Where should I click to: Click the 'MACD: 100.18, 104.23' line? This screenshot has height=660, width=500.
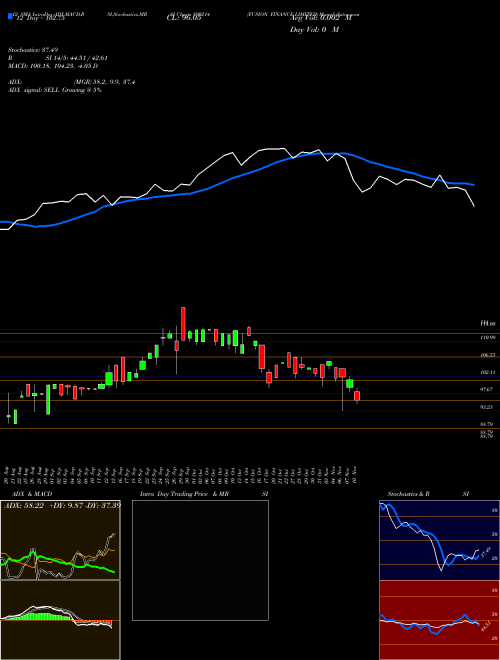coord(53,66)
